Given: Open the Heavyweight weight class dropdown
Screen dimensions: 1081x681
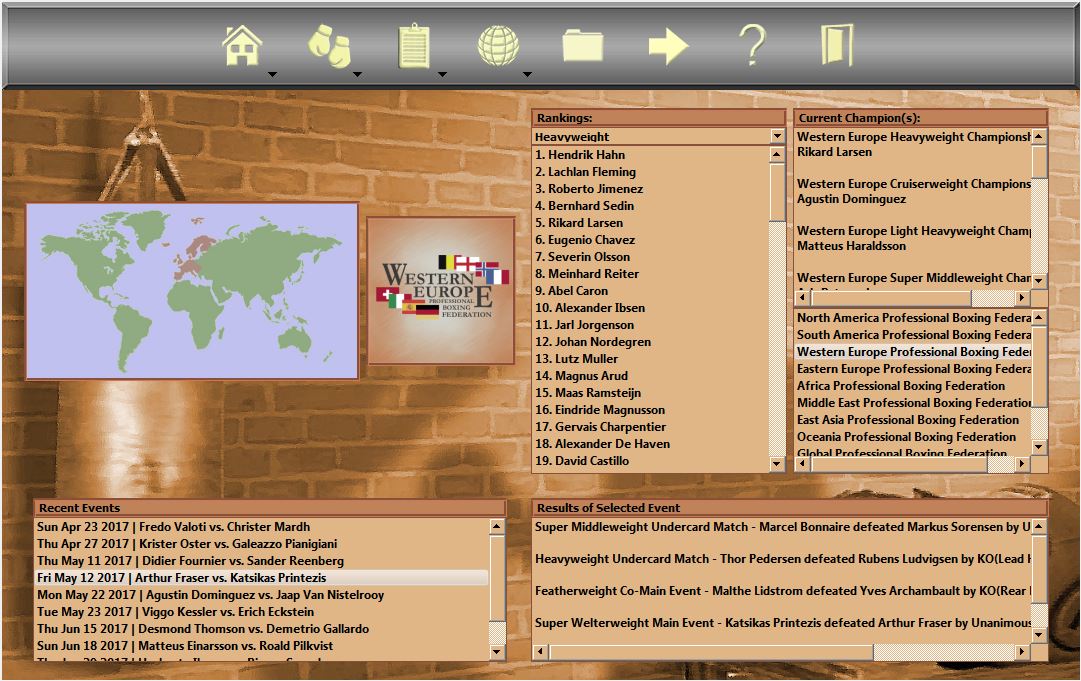Looking at the screenshot, I should tap(778, 136).
